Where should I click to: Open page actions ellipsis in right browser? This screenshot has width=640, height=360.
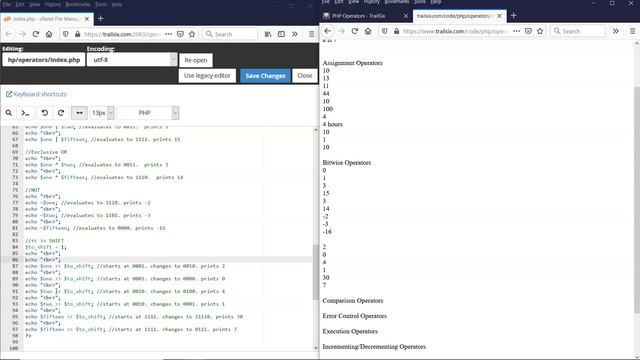pos(516,31)
